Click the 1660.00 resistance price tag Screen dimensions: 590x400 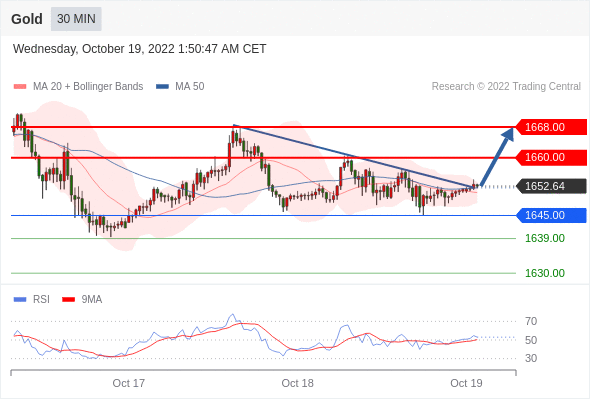551,157
